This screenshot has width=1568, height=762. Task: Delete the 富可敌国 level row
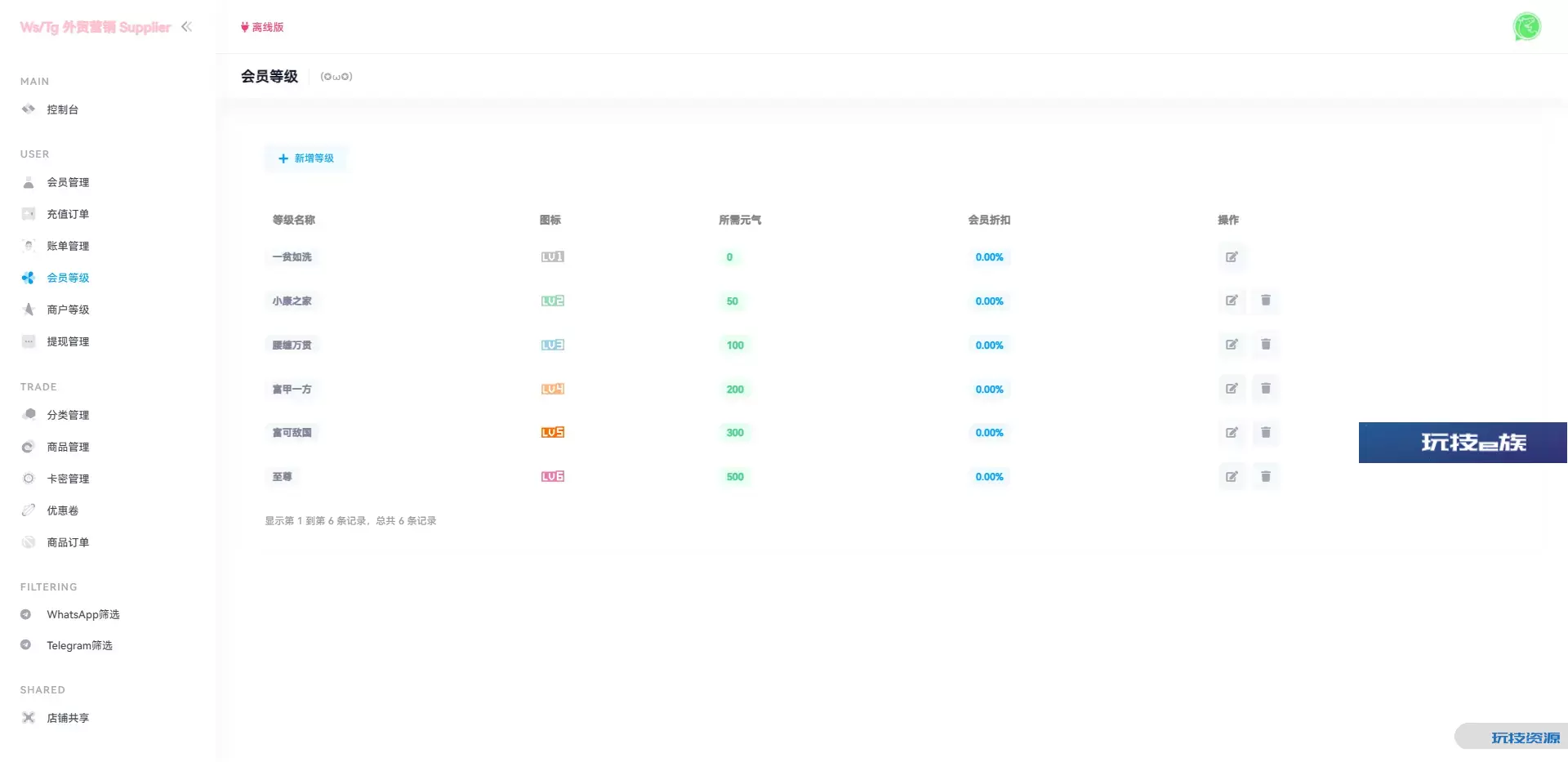point(1266,433)
